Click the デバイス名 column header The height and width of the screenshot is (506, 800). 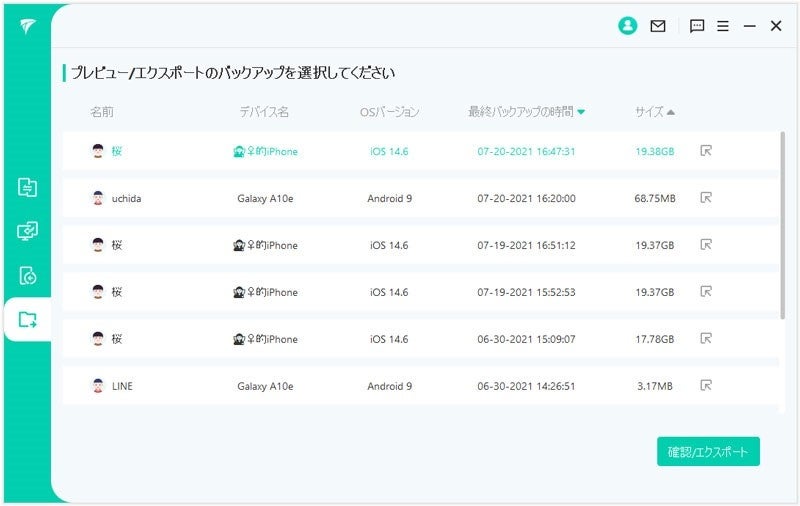[x=264, y=112]
